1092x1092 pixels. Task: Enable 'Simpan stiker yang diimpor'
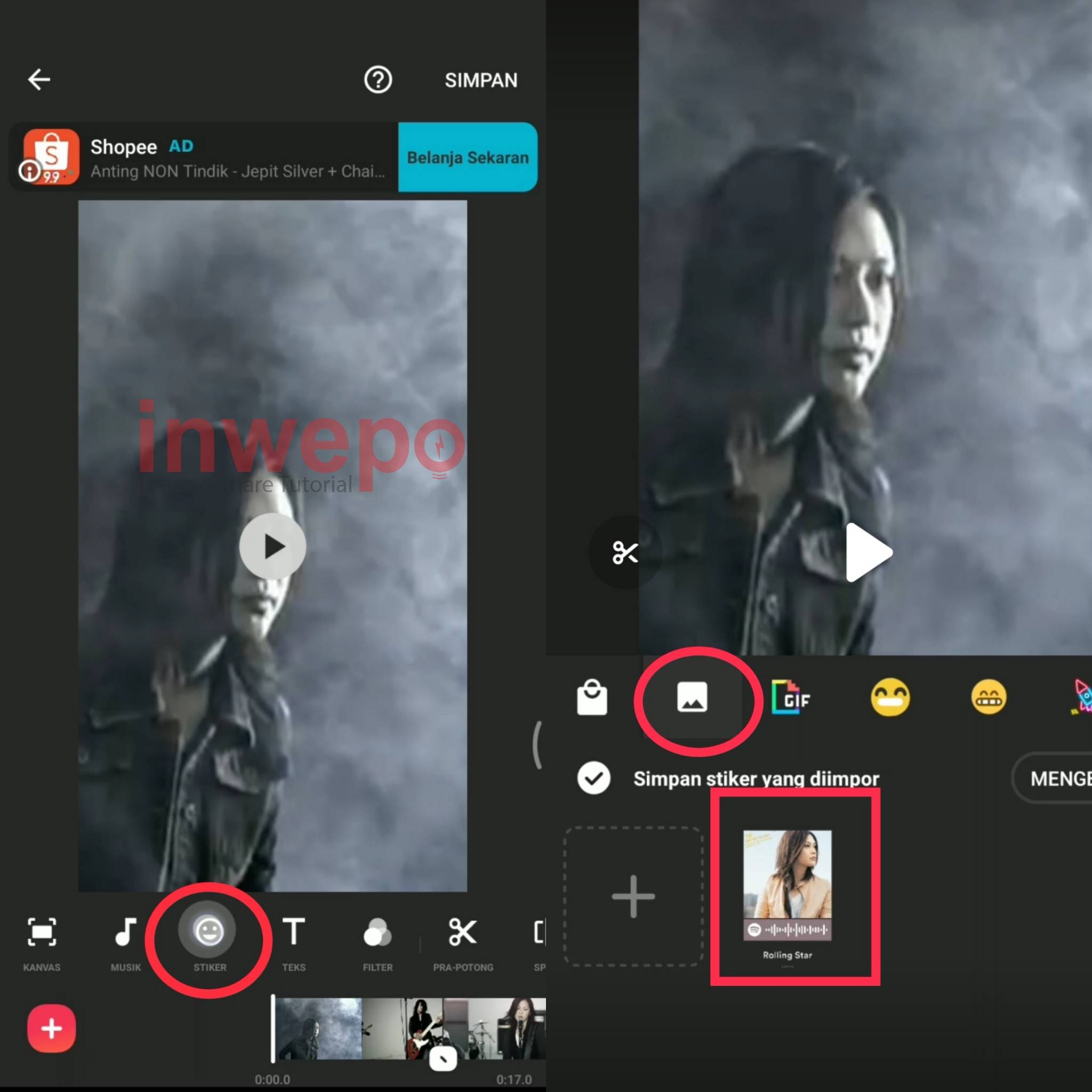pyautogui.click(x=594, y=778)
